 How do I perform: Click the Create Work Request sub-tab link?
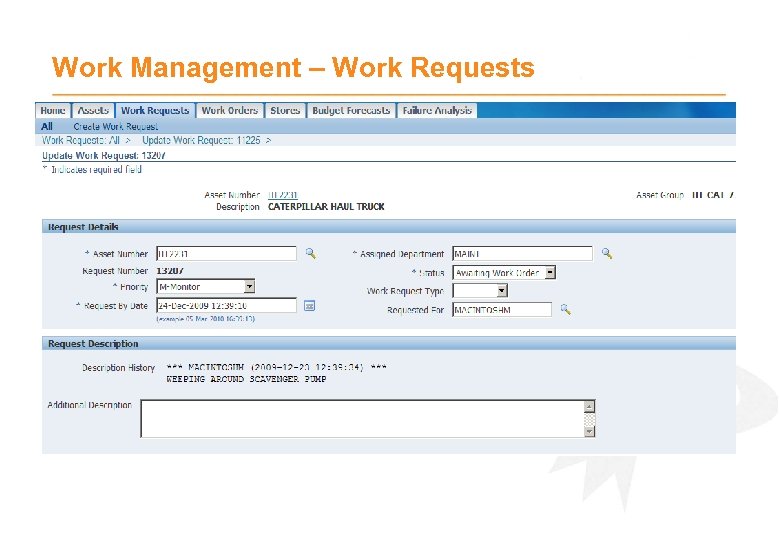click(116, 127)
